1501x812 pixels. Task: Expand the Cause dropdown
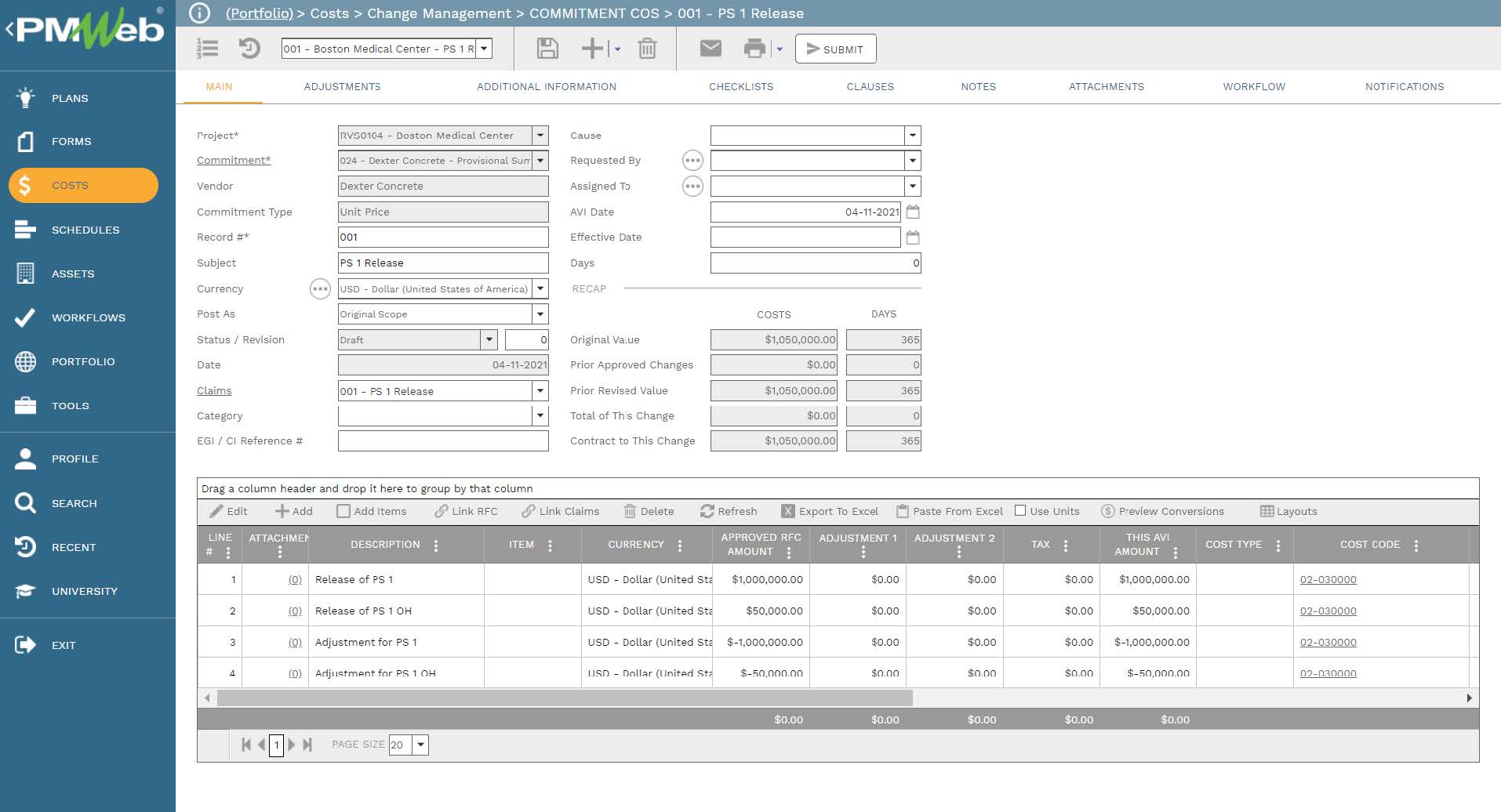(913, 136)
